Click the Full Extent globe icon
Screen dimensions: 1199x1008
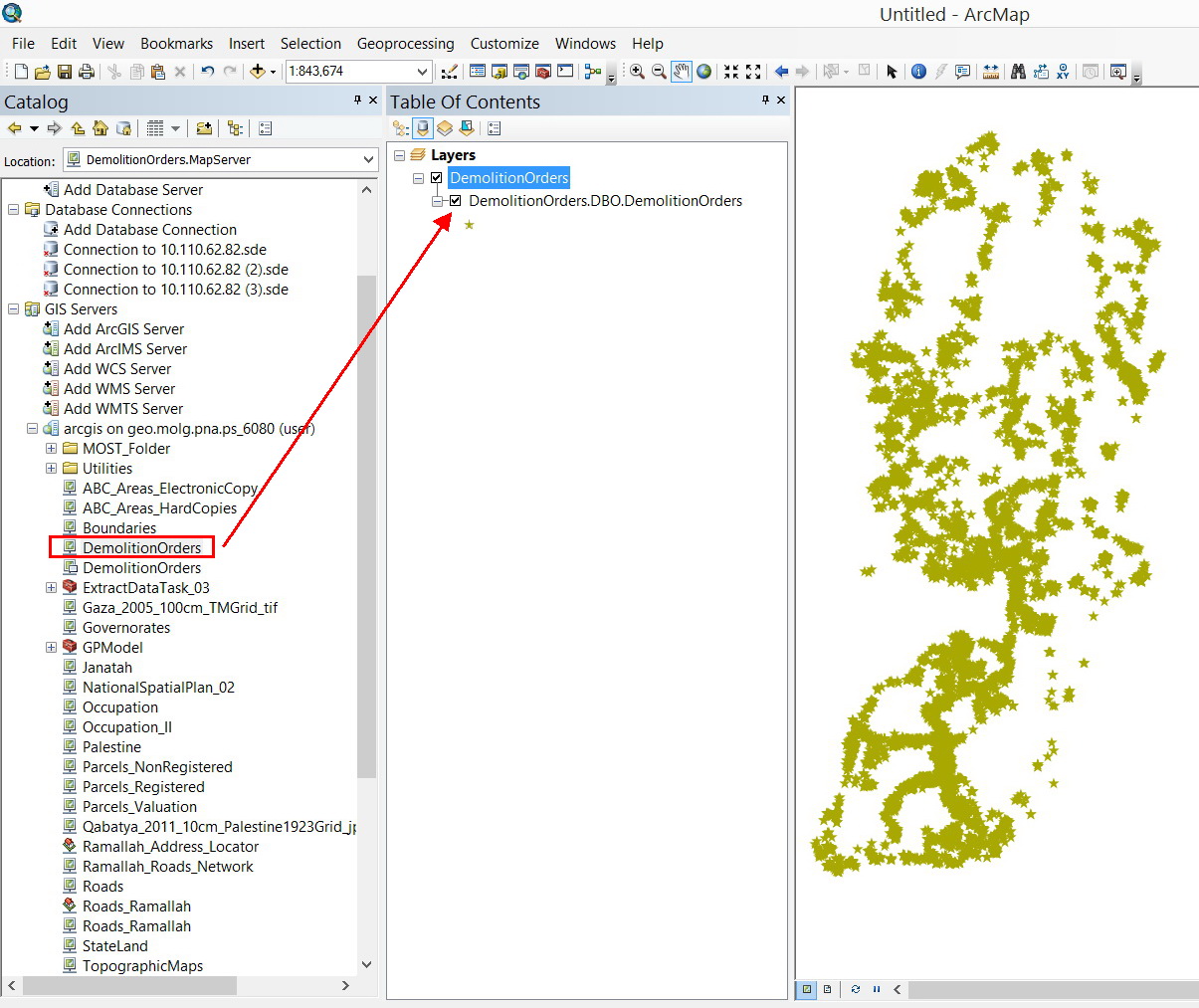point(704,72)
